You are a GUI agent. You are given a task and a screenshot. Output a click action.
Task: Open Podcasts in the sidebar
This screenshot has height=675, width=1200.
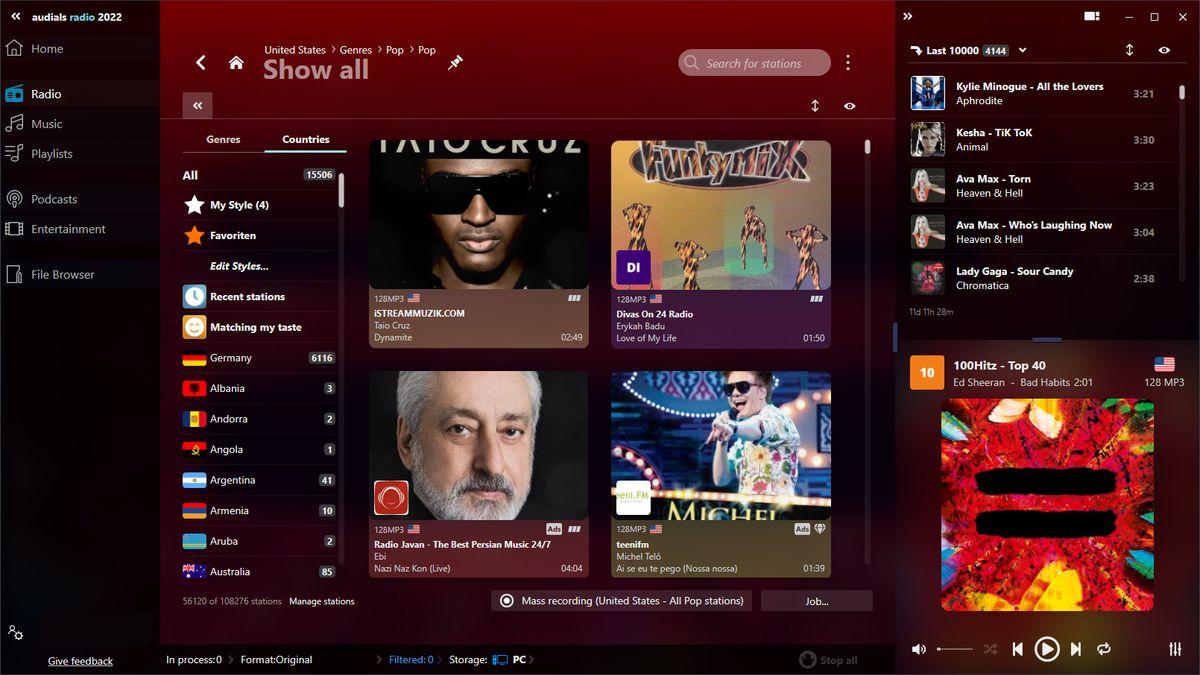(54, 199)
